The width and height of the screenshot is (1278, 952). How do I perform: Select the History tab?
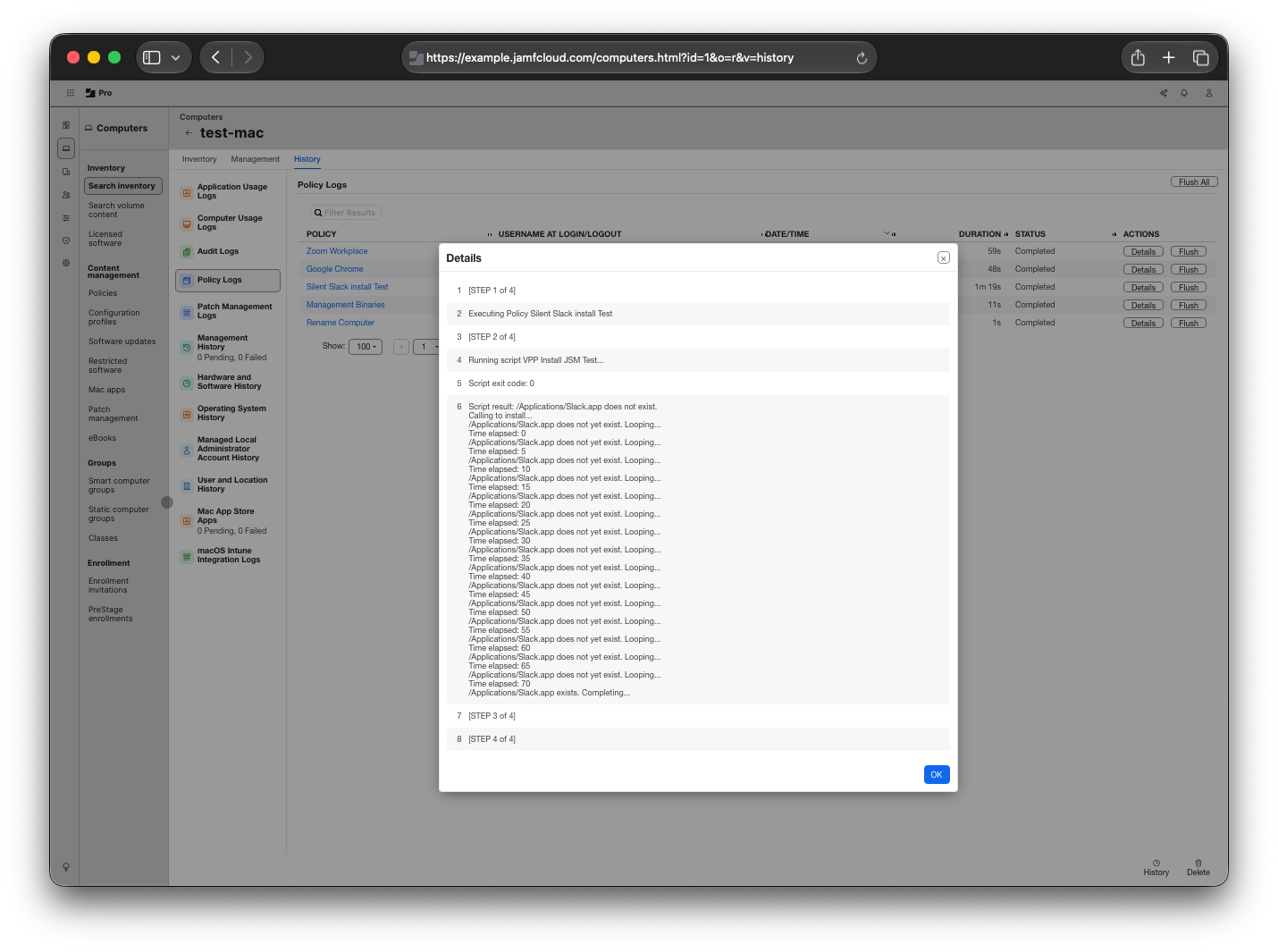pyautogui.click(x=307, y=159)
